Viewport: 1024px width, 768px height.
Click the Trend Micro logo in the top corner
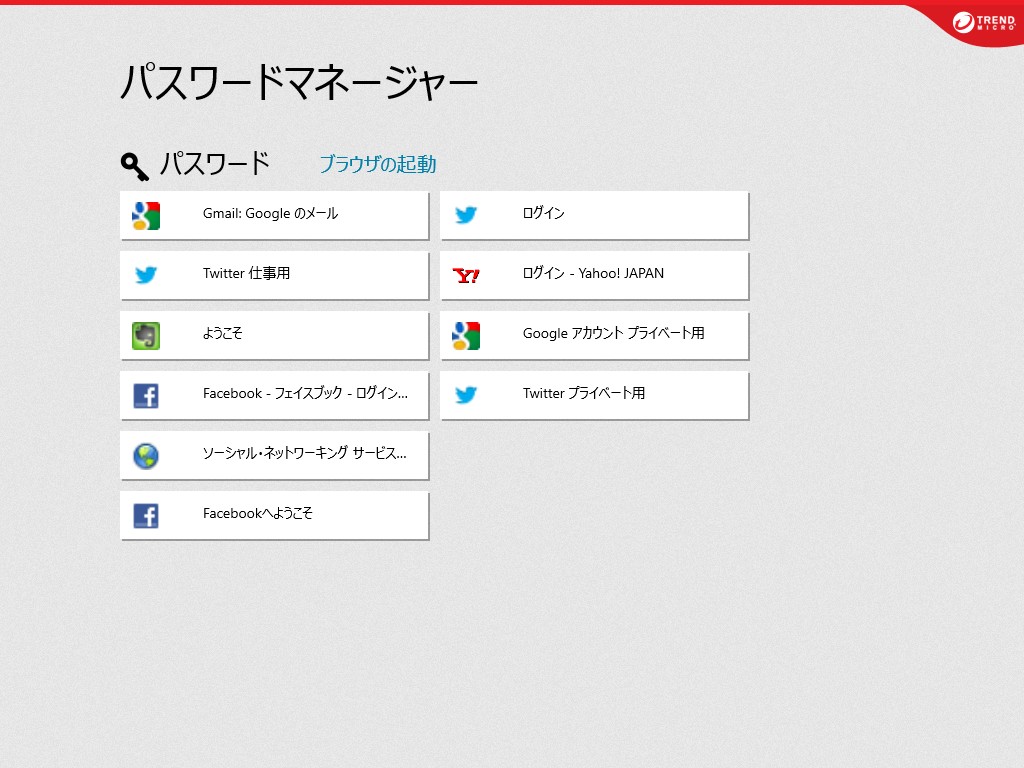[984, 23]
